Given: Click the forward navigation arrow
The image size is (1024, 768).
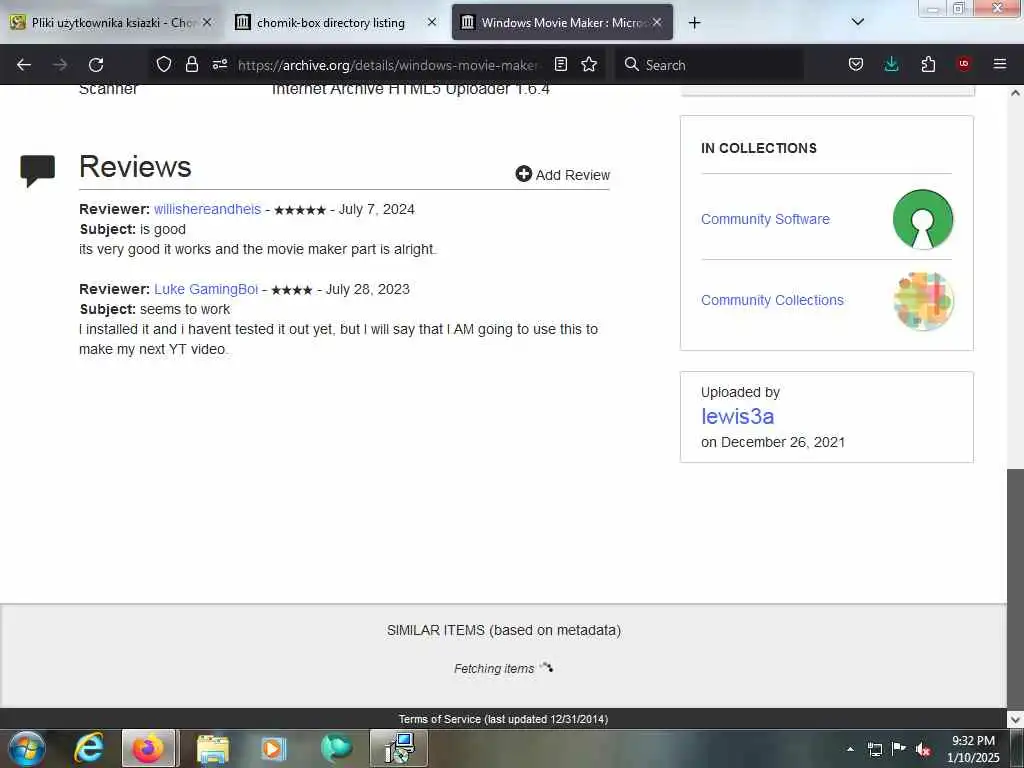Looking at the screenshot, I should [60, 65].
